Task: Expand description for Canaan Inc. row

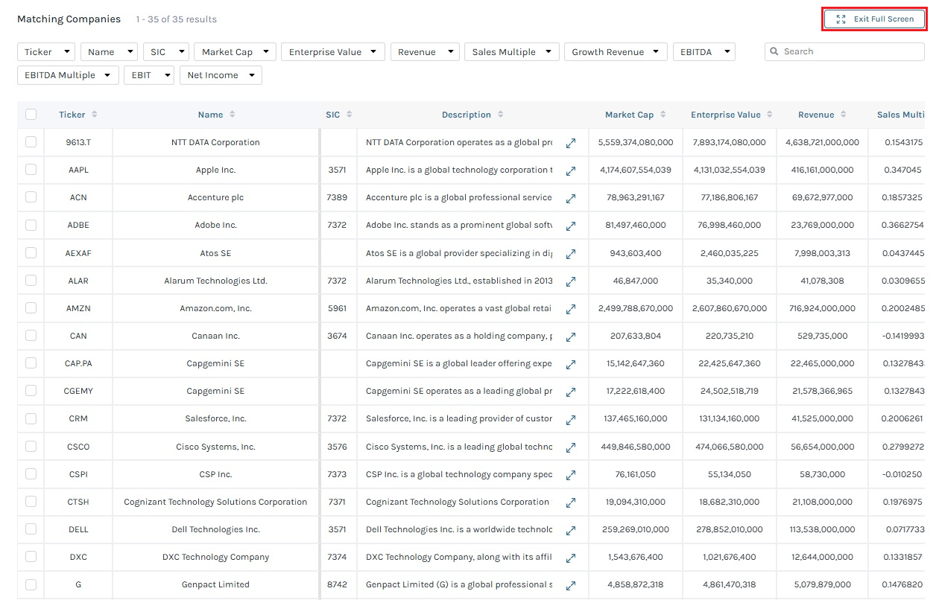Action: click(x=571, y=337)
